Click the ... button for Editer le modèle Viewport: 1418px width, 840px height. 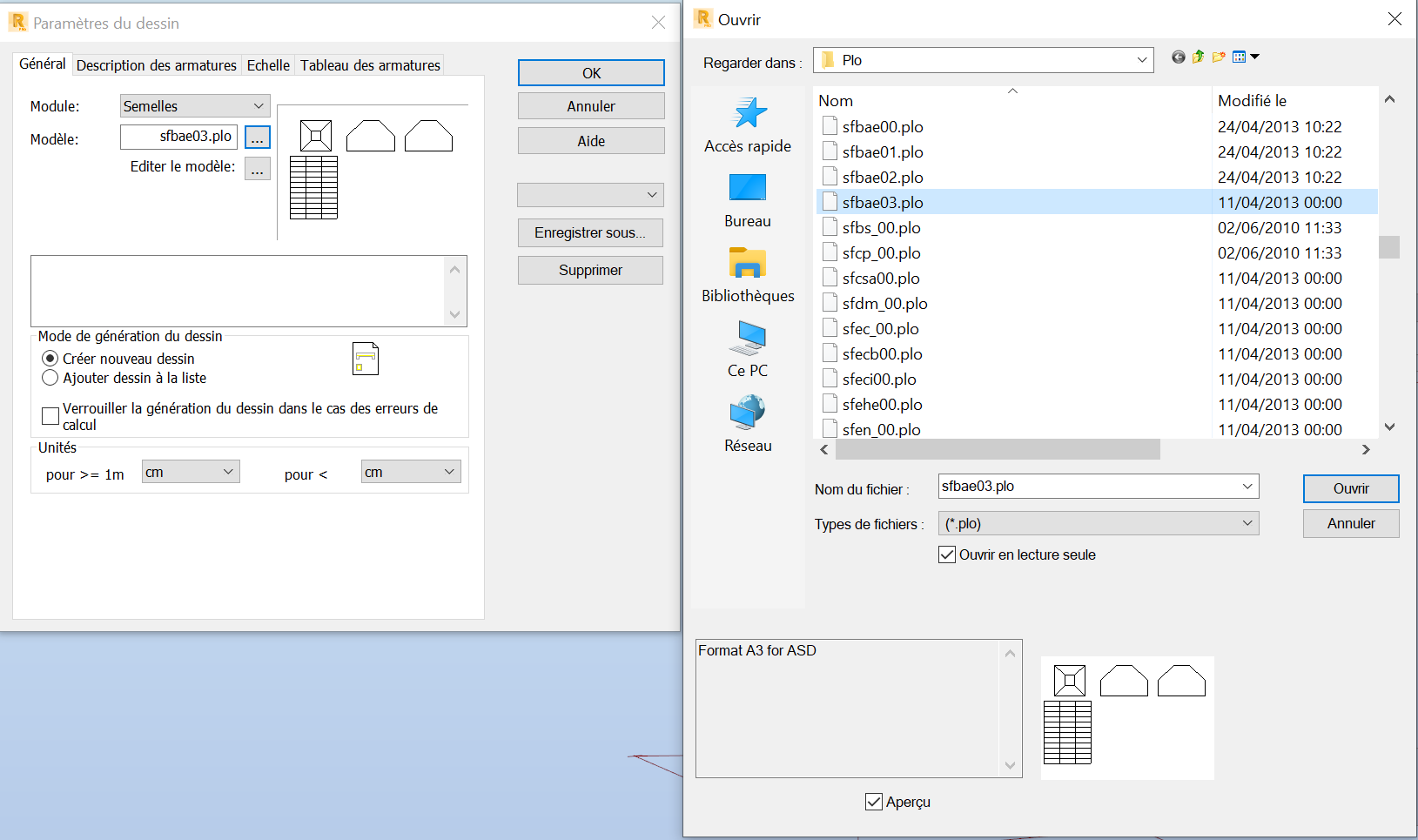click(x=258, y=168)
